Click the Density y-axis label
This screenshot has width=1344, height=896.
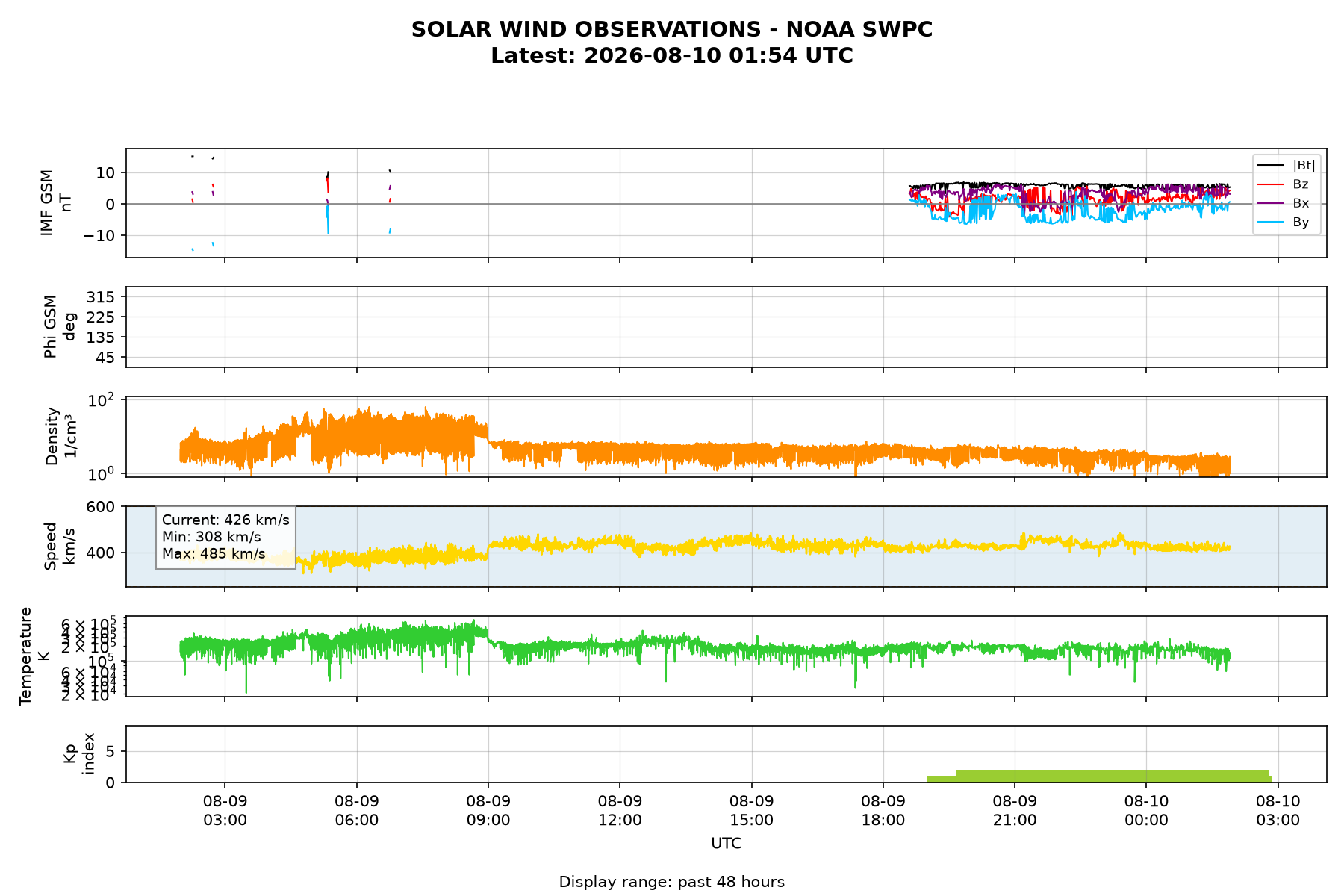click(60, 436)
